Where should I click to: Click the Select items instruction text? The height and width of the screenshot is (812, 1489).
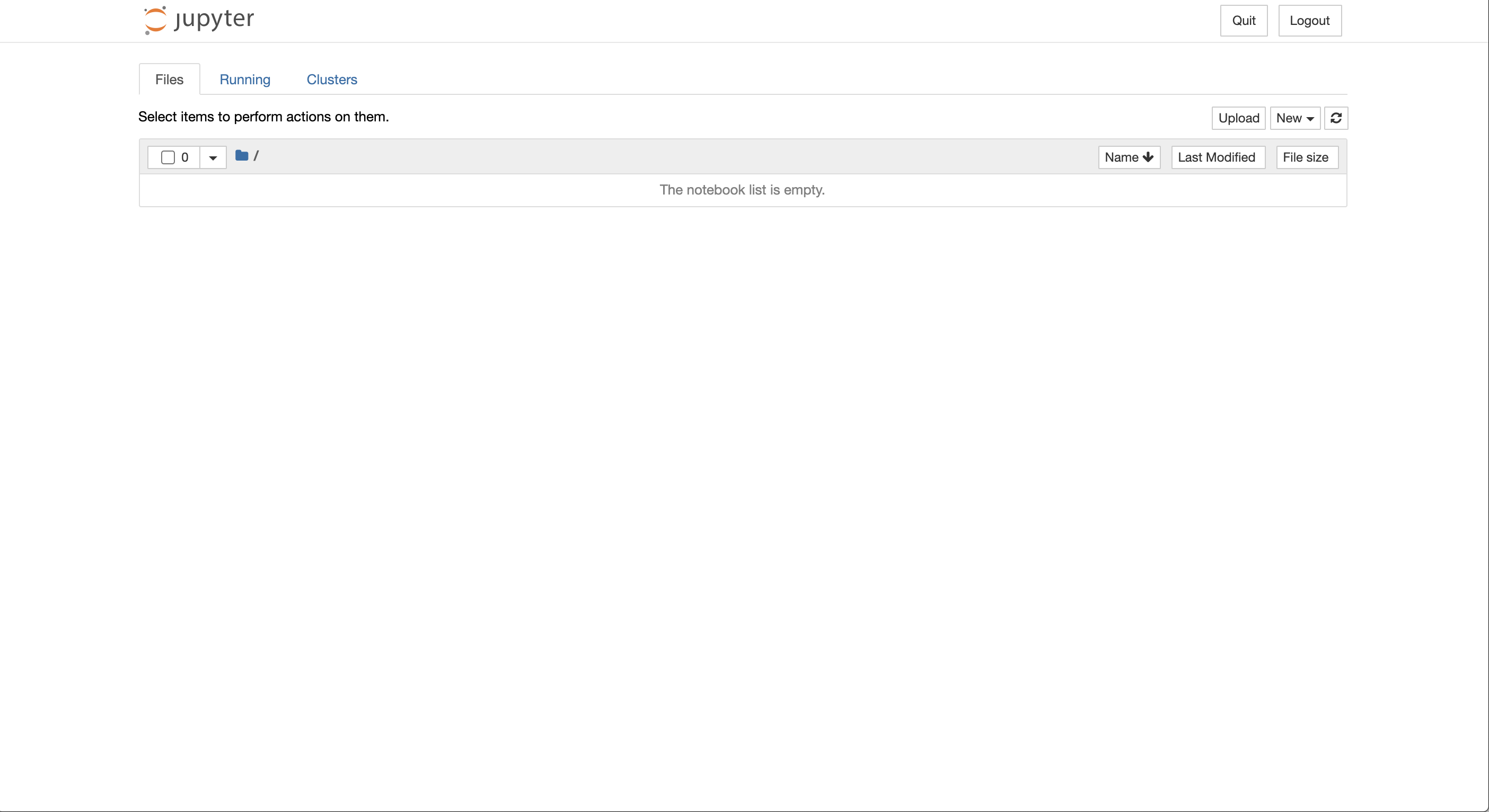point(263,117)
